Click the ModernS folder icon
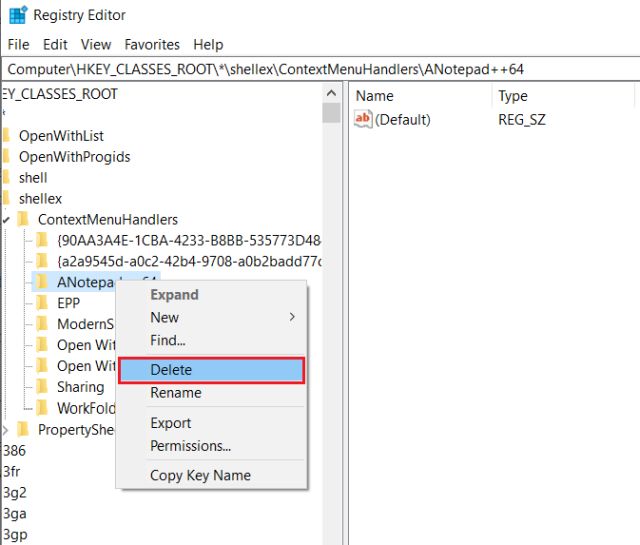The width and height of the screenshot is (640, 545). (42, 324)
